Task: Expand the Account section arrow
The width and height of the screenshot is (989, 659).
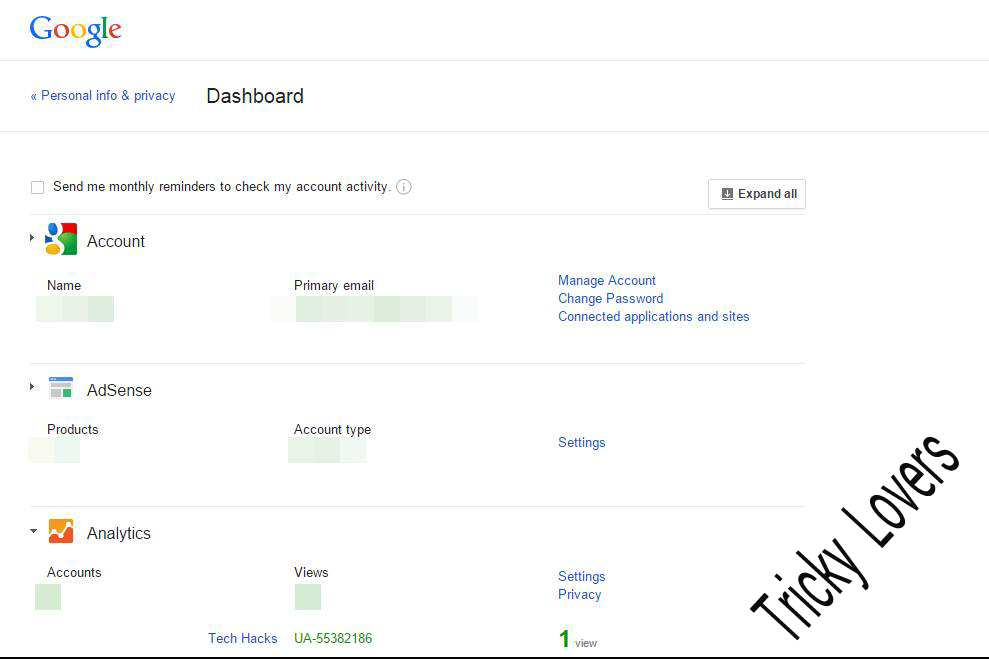Action: pos(32,238)
